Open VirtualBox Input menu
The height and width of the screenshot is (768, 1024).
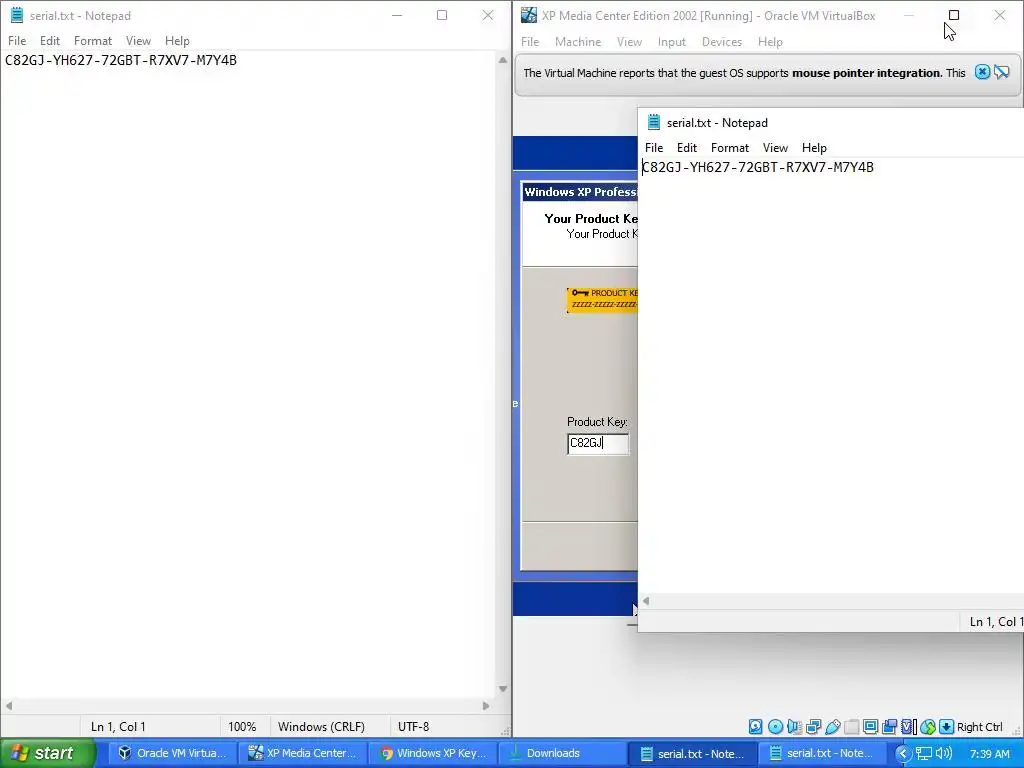tap(671, 42)
